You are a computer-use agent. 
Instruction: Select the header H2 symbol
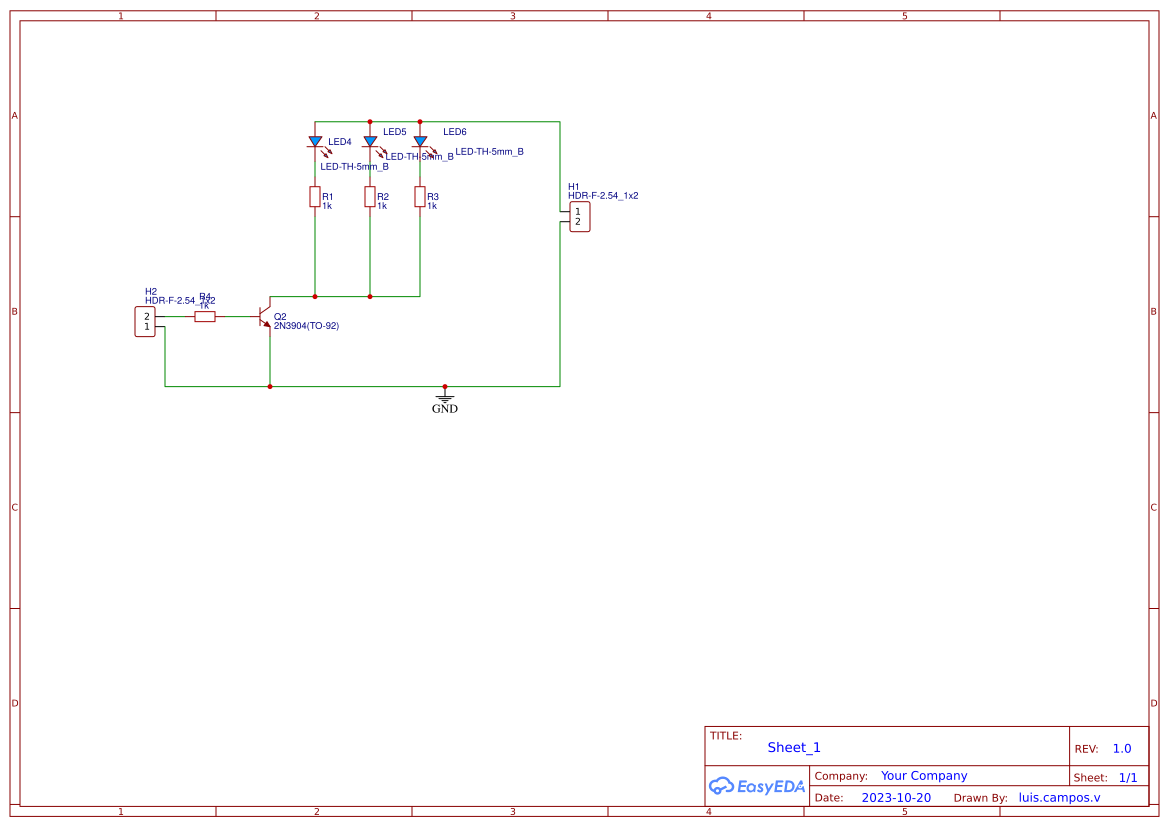tap(145, 320)
